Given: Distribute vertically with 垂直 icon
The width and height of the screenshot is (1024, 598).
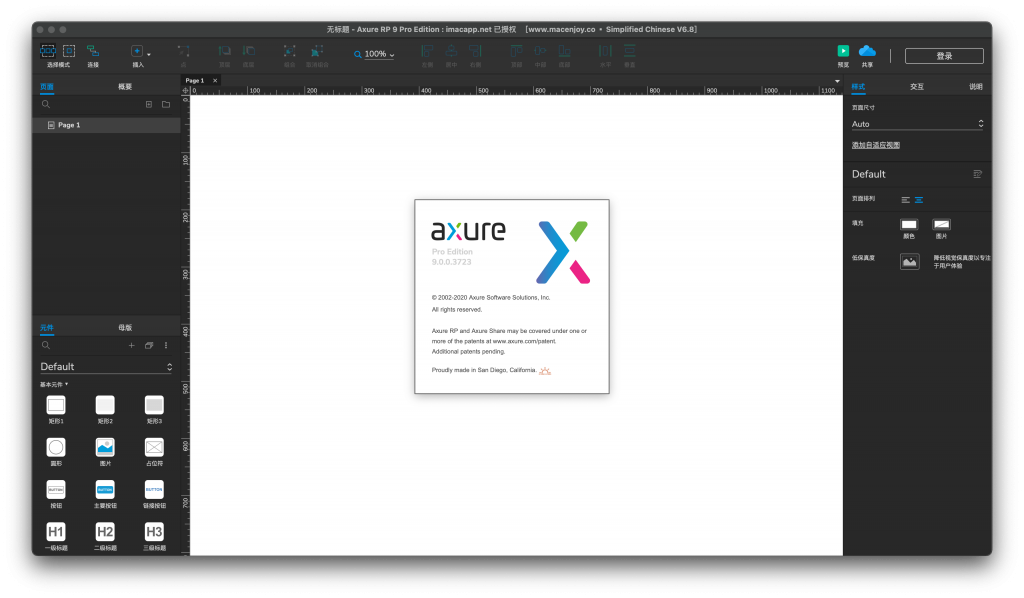Looking at the screenshot, I should 630,51.
